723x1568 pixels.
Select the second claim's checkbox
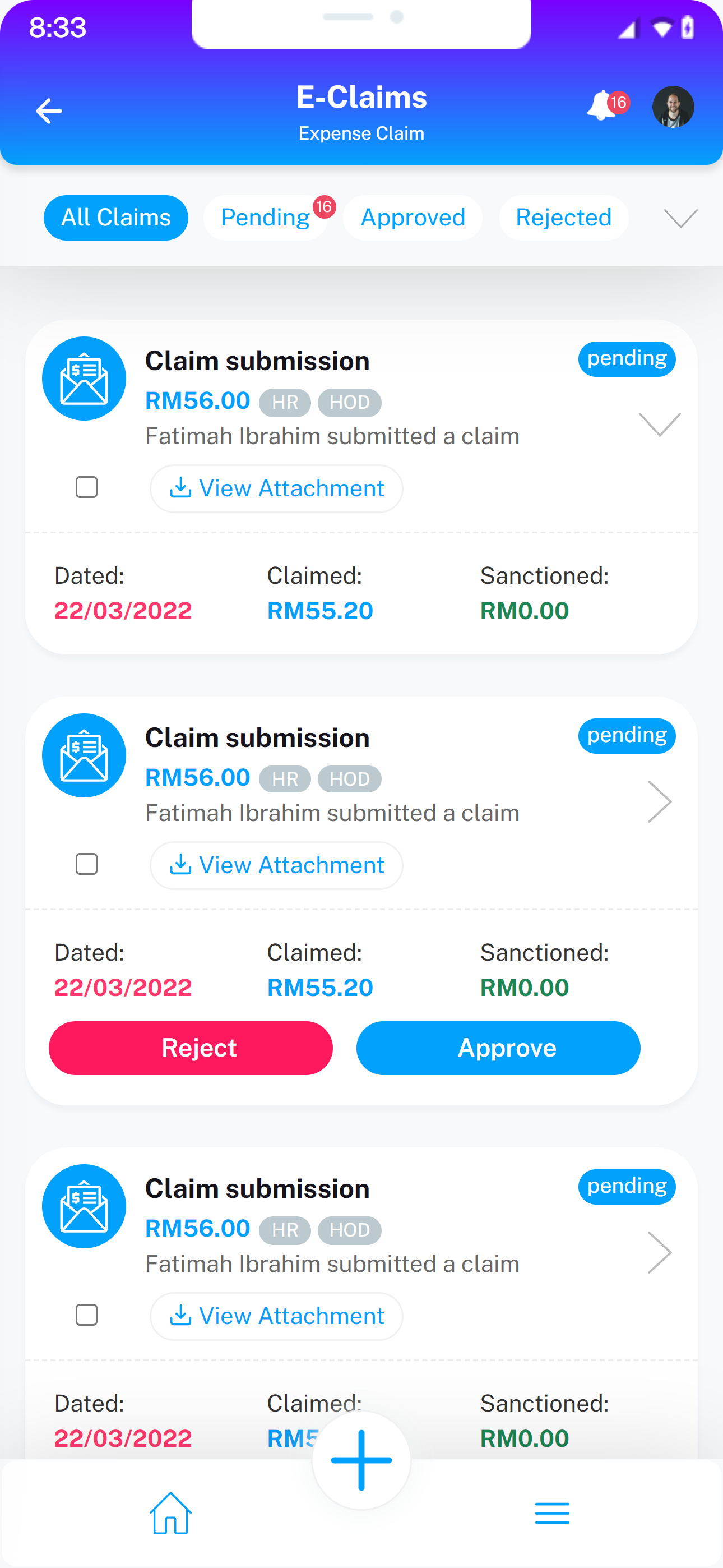pos(86,864)
